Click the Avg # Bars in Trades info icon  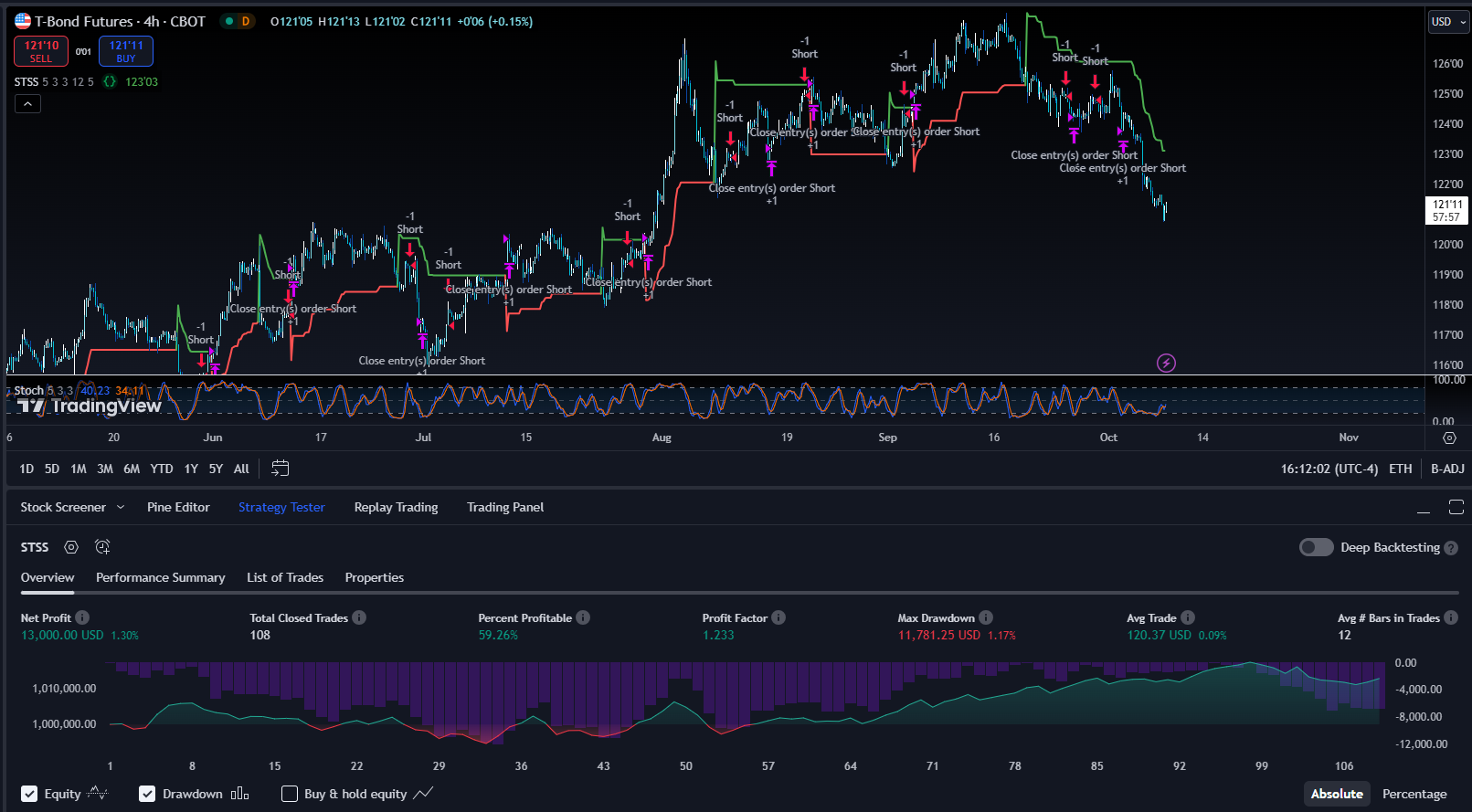(1451, 617)
